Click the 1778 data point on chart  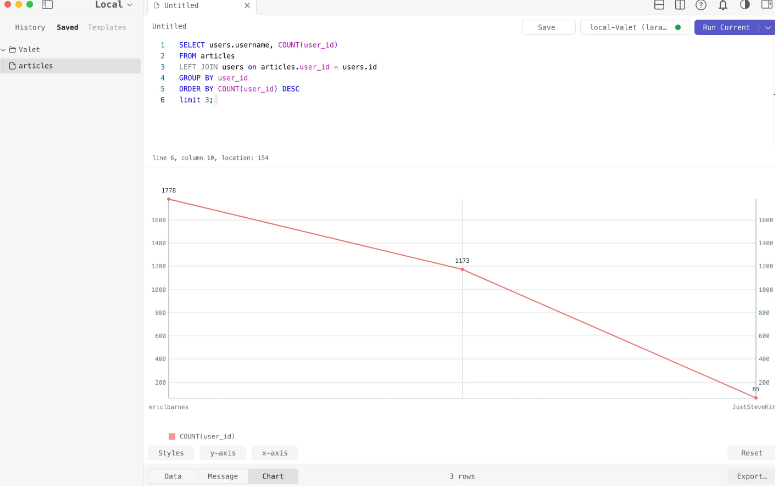coord(169,199)
